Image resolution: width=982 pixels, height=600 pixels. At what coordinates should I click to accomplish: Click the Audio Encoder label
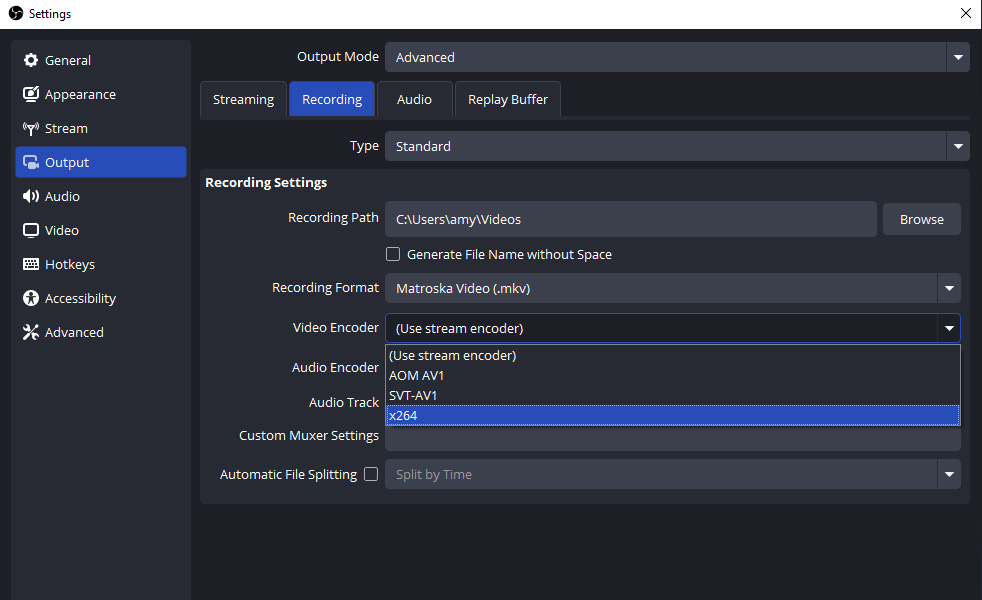[335, 368]
